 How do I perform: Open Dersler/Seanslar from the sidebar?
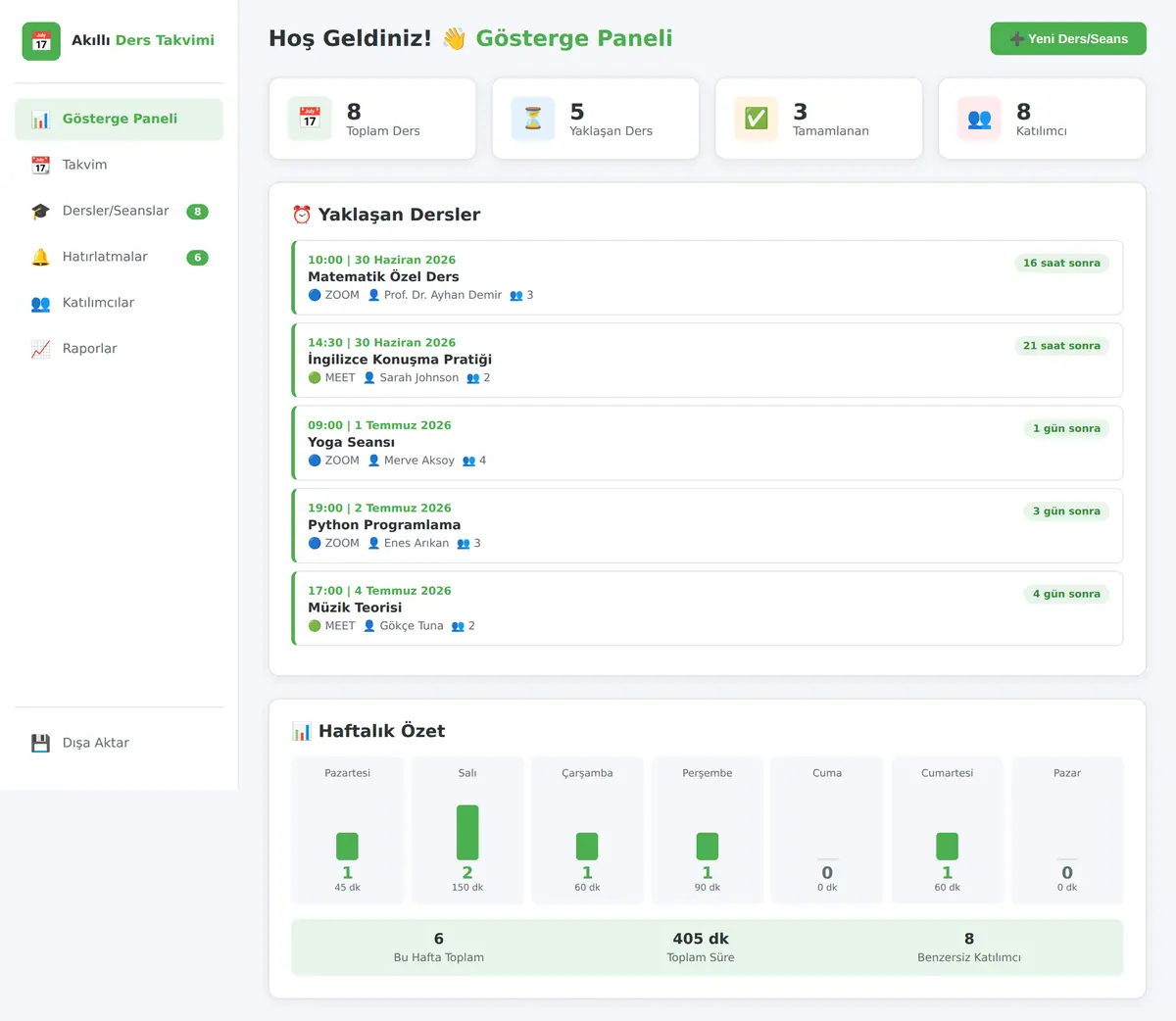pos(119,212)
